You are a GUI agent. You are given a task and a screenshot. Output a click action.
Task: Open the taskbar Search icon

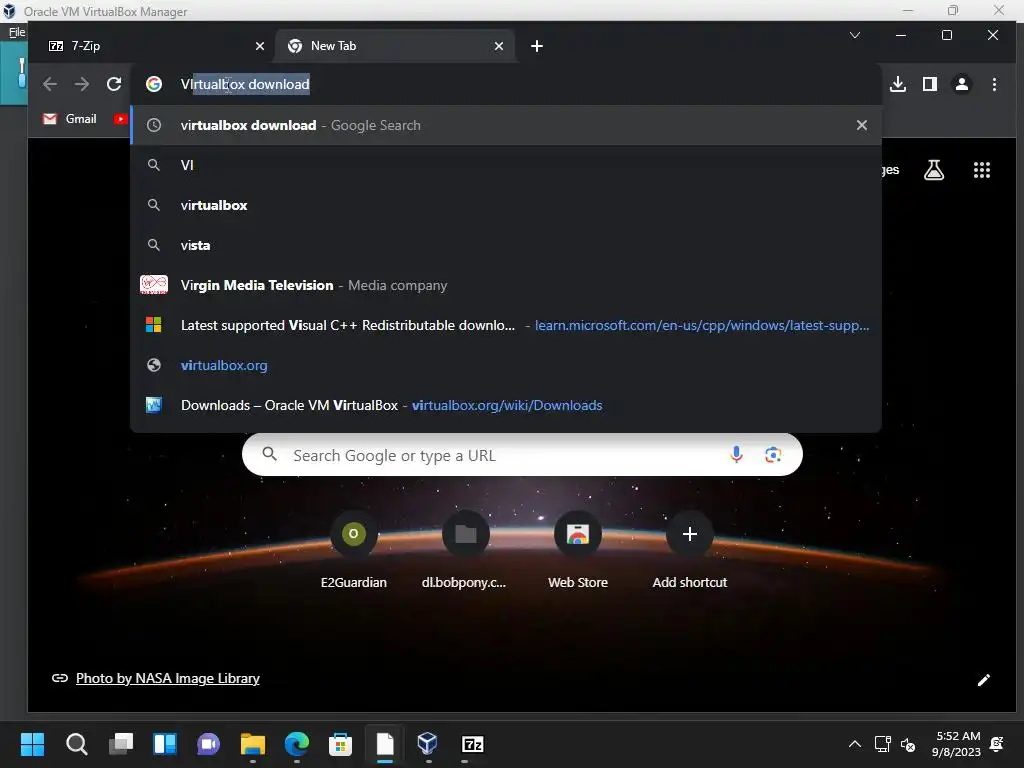[x=76, y=744]
